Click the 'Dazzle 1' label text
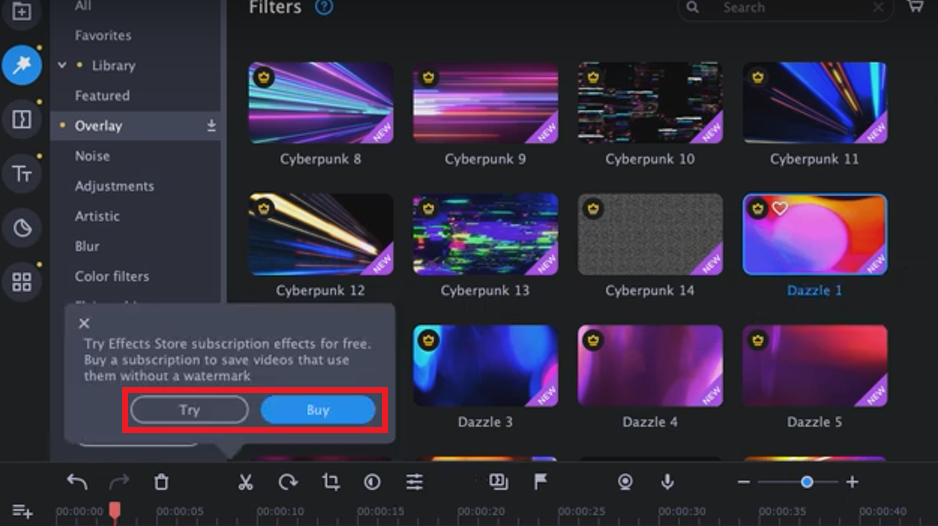 (x=814, y=291)
